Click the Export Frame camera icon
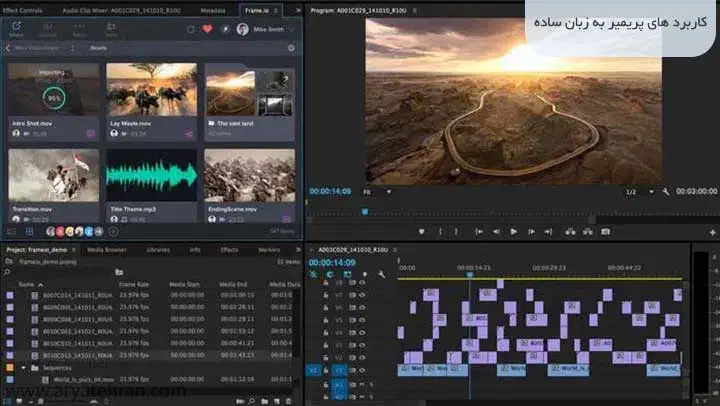 point(605,231)
